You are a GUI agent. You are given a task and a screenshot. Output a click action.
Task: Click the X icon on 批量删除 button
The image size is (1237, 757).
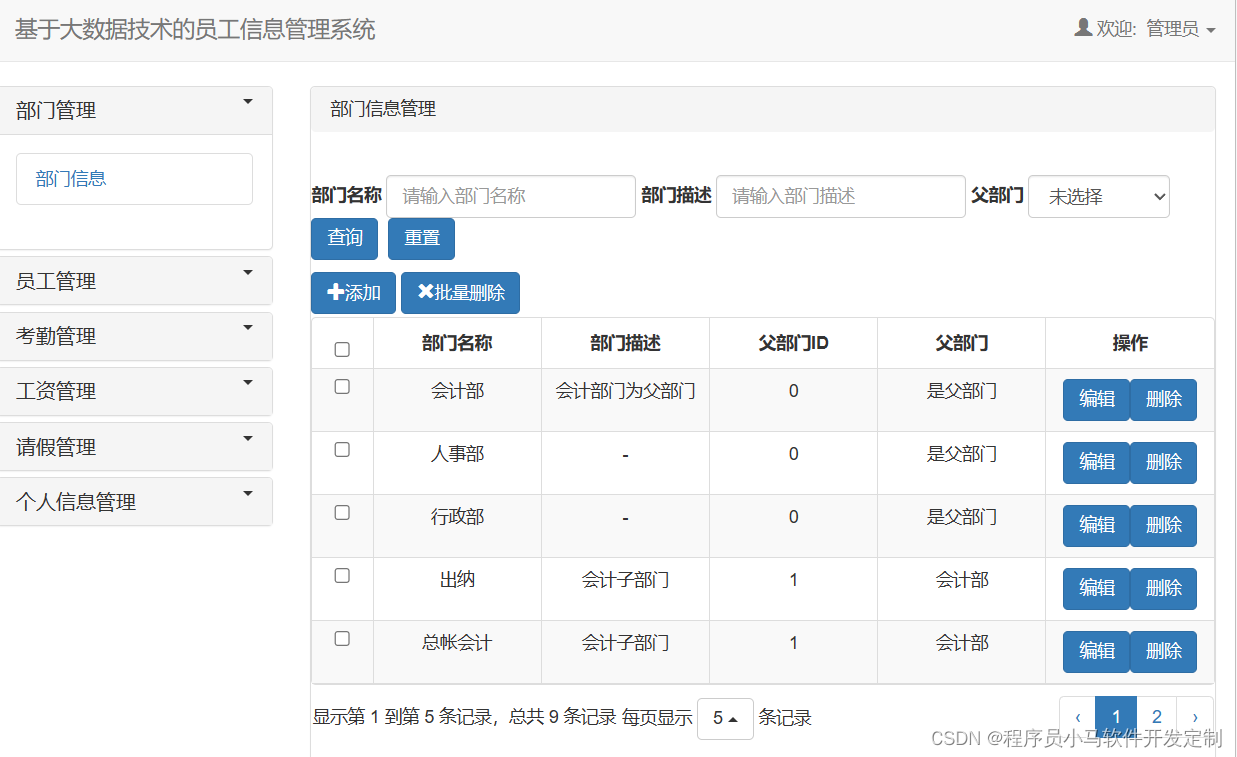(428, 292)
